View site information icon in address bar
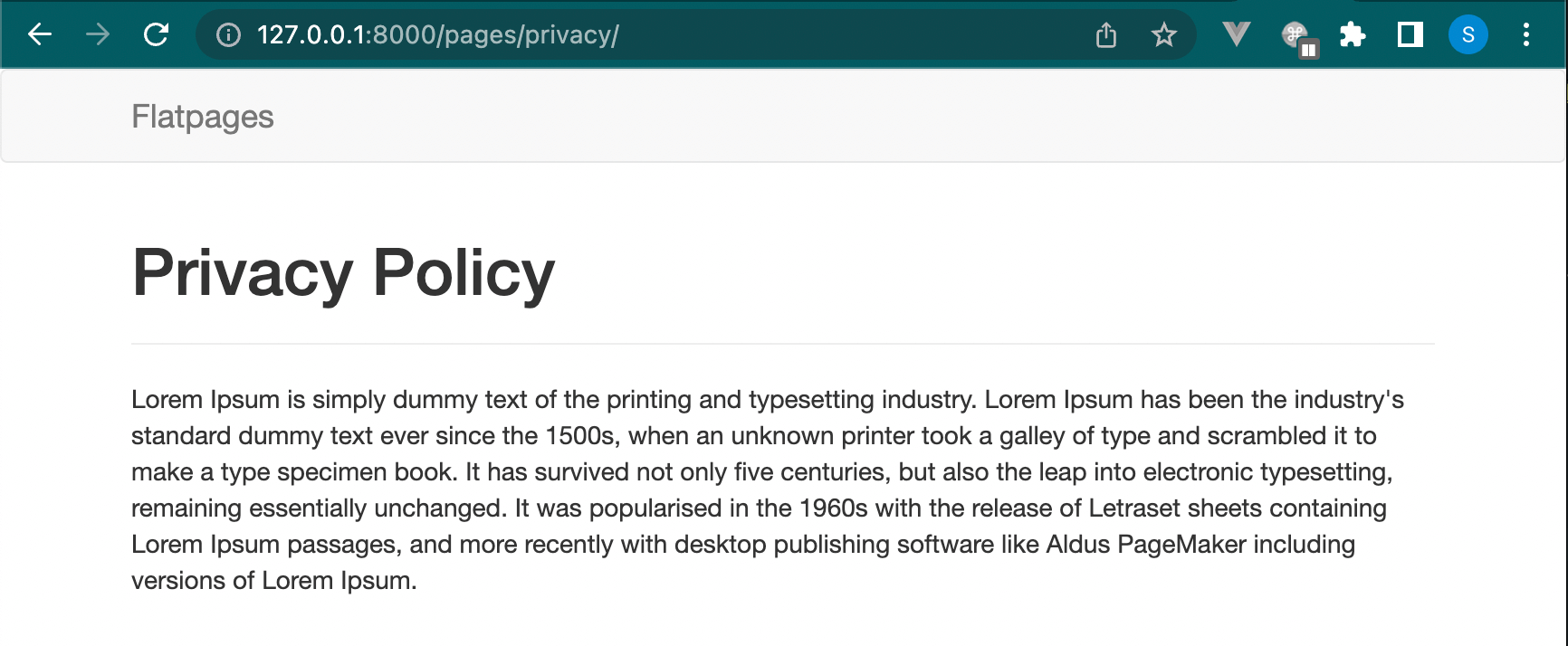This screenshot has width=1568, height=646. click(x=228, y=35)
